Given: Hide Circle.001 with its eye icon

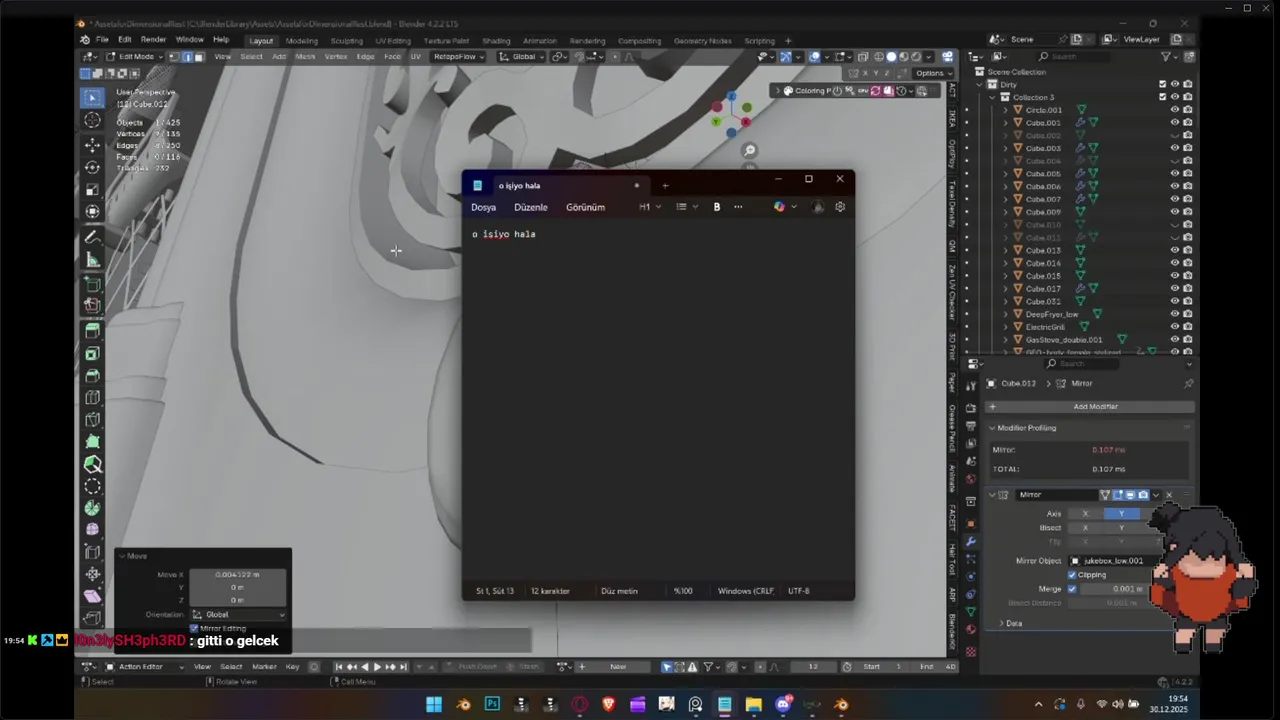Looking at the screenshot, I should [1175, 110].
